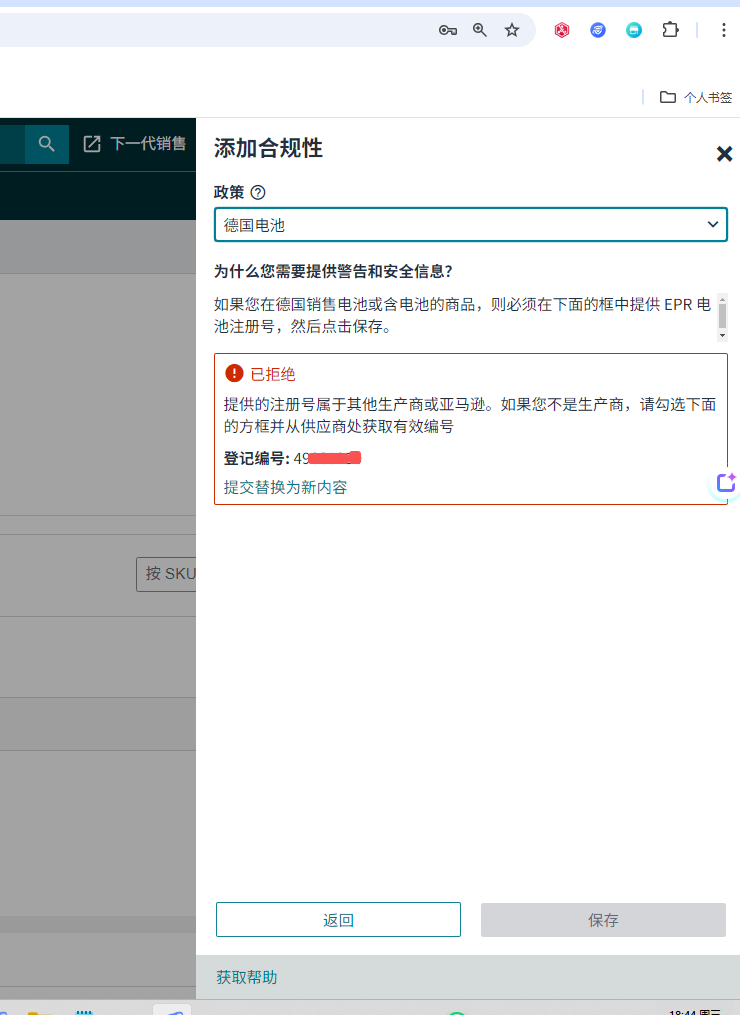Screen dimensions: 740x1015
Task: Open the Extensions puzzle piece menu
Action: [670, 30]
